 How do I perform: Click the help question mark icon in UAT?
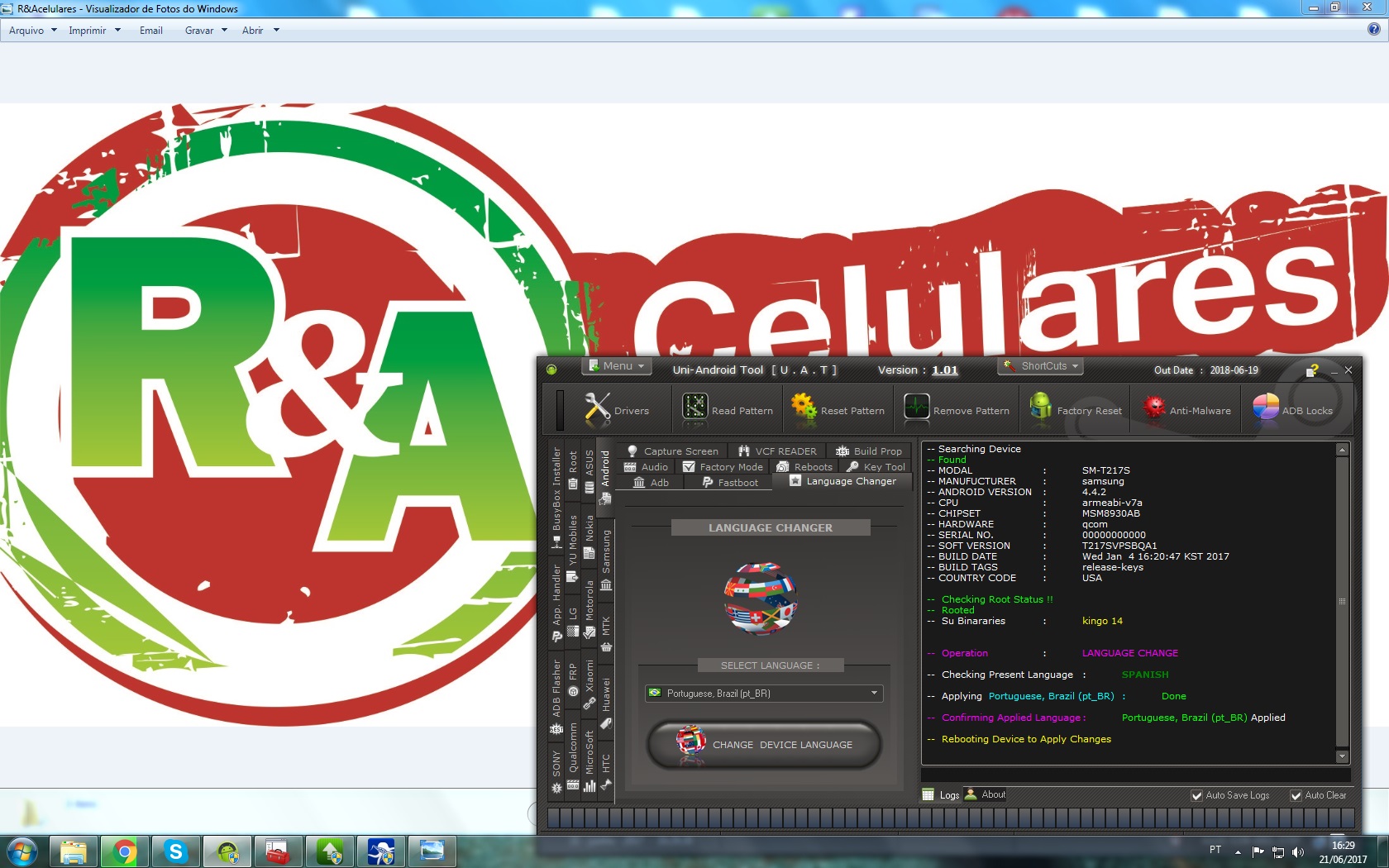tap(1312, 370)
